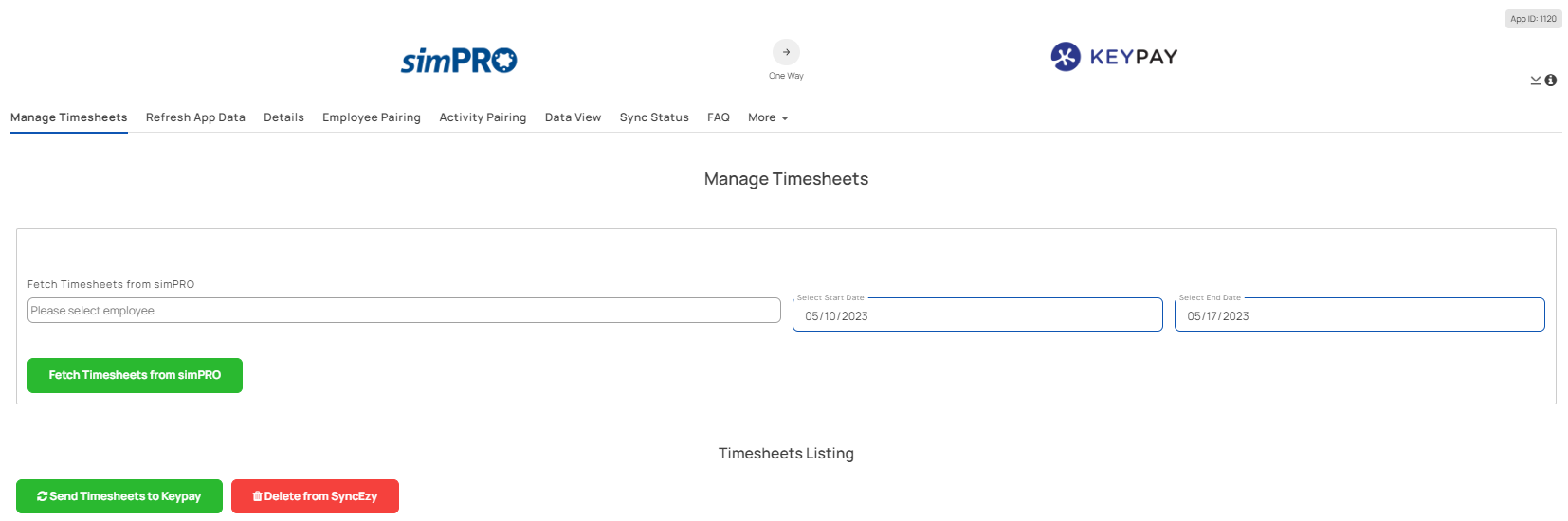View the Sync Status tab
1568x521 pixels.
point(654,117)
